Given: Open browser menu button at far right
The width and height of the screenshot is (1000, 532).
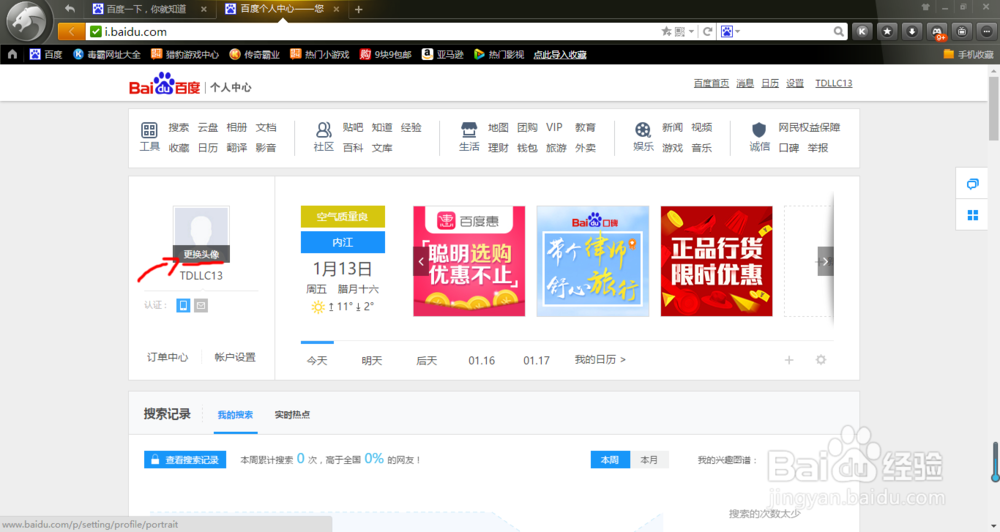Looking at the screenshot, I should pos(987,31).
